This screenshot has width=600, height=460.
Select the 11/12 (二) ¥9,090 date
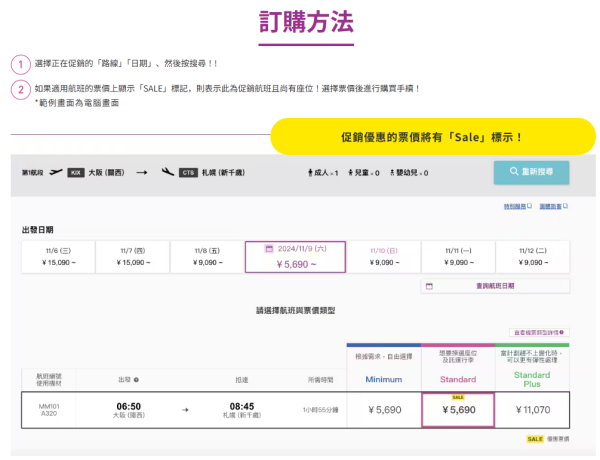pyautogui.click(x=533, y=257)
